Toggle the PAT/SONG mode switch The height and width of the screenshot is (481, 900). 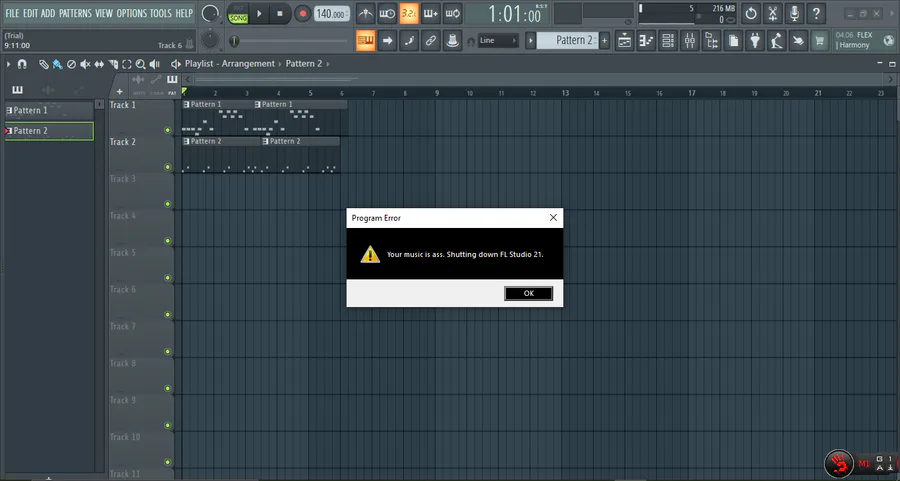(x=238, y=13)
